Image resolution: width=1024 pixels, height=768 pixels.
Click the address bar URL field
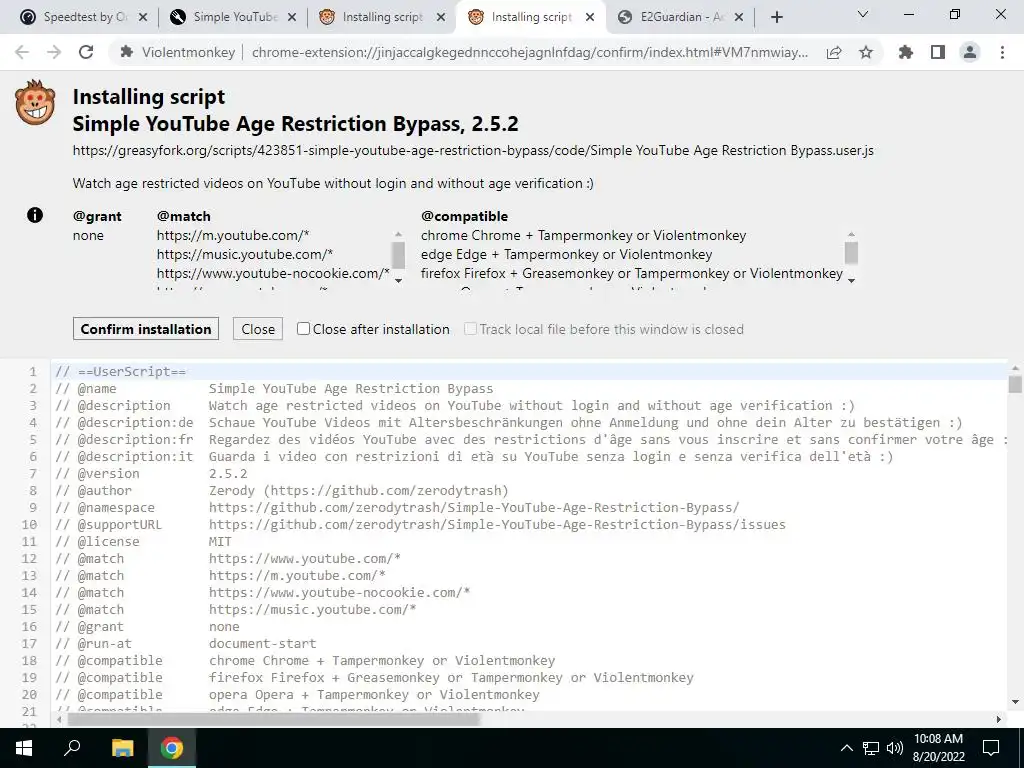pyautogui.click(x=529, y=52)
